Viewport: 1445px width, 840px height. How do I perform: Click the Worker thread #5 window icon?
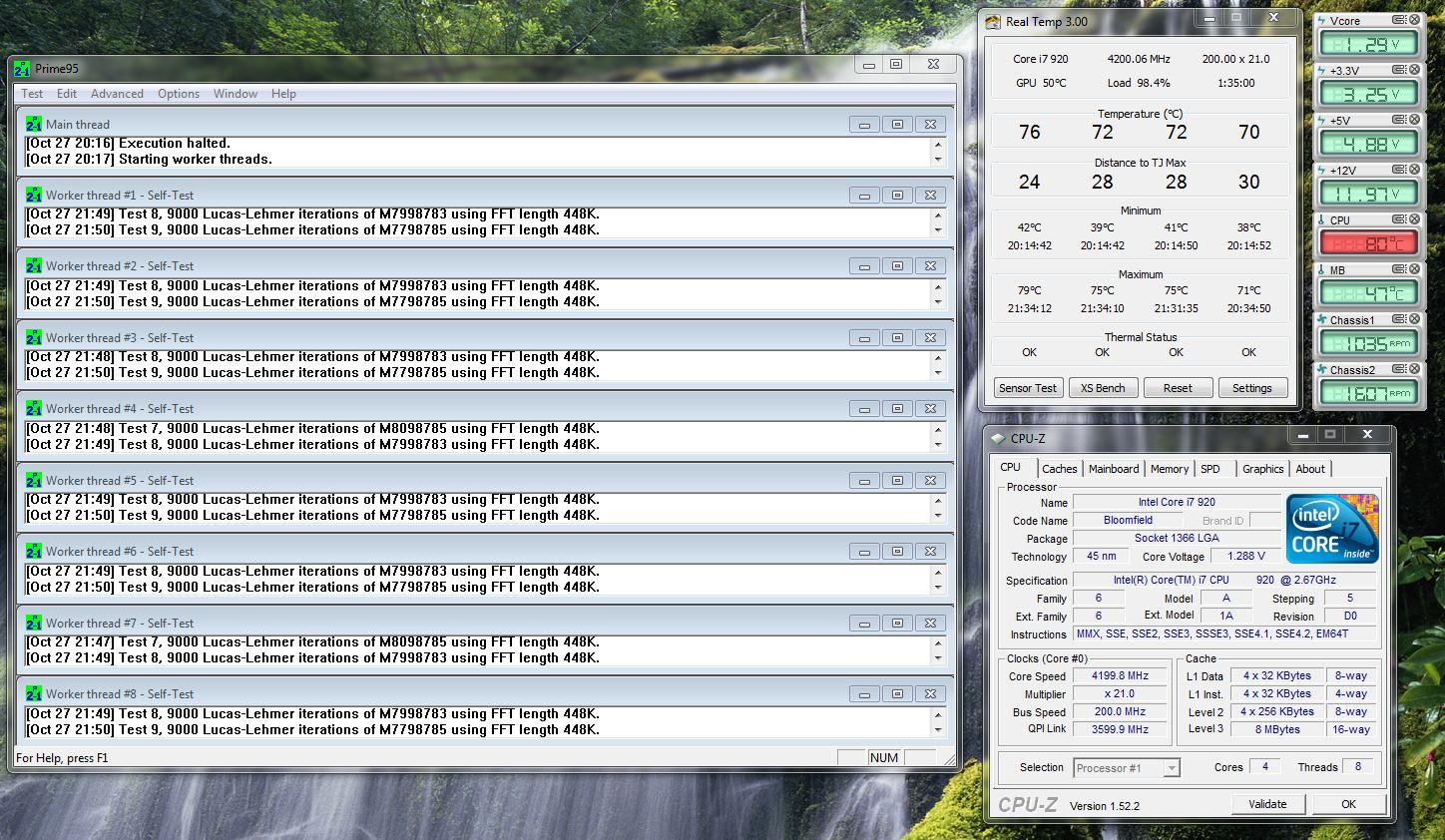coord(34,480)
